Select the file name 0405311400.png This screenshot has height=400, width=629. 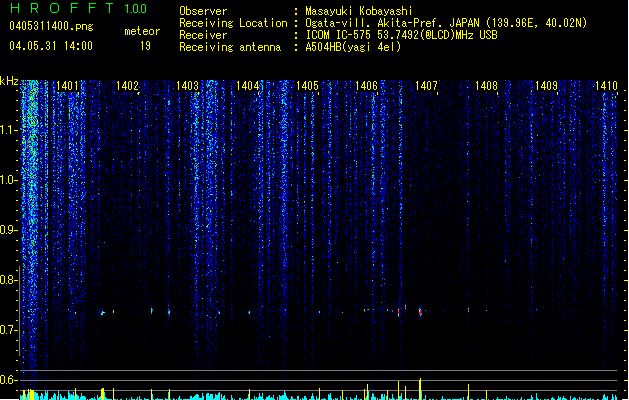tap(51, 26)
